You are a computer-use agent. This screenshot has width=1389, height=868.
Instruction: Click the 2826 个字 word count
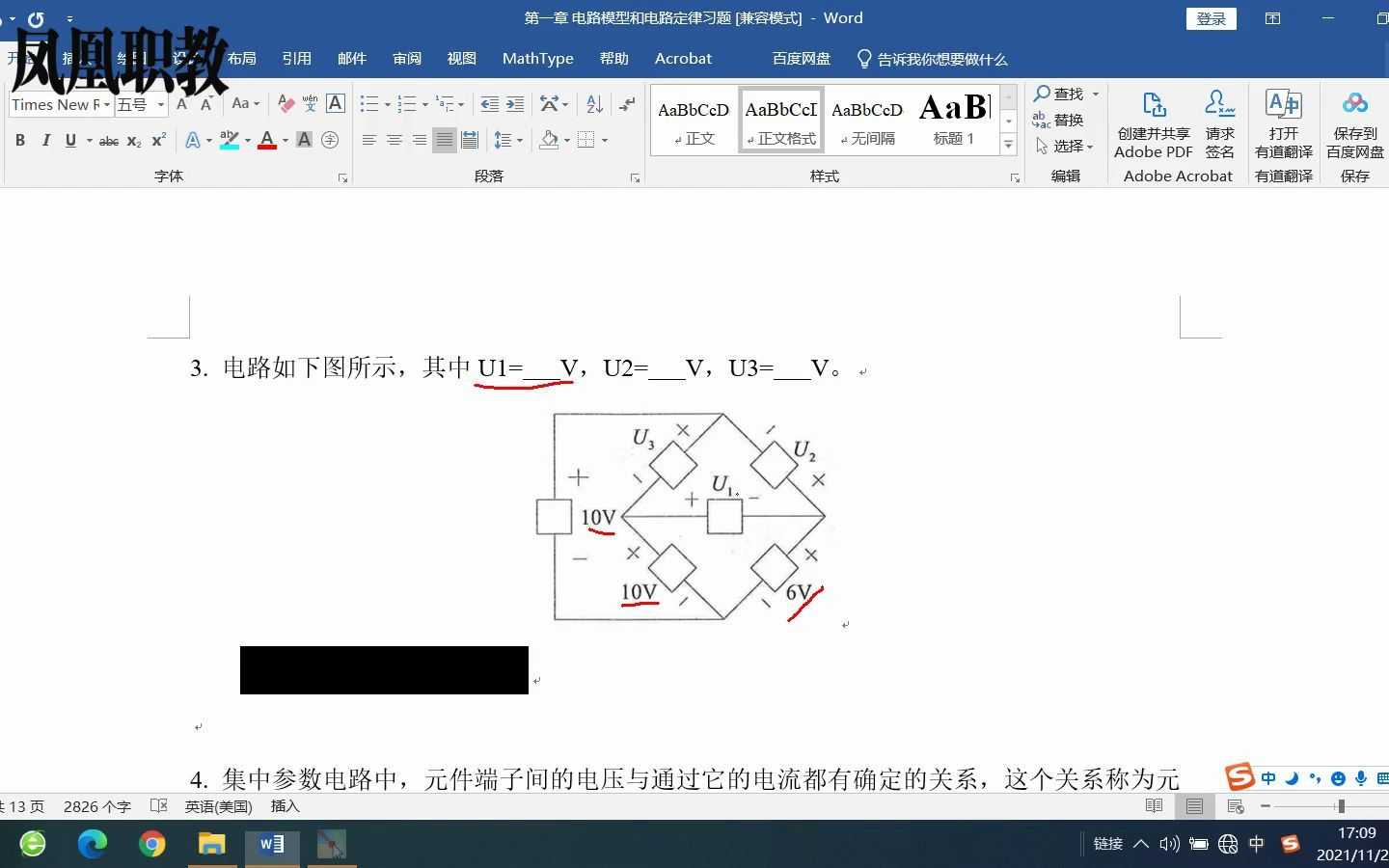click(x=97, y=806)
